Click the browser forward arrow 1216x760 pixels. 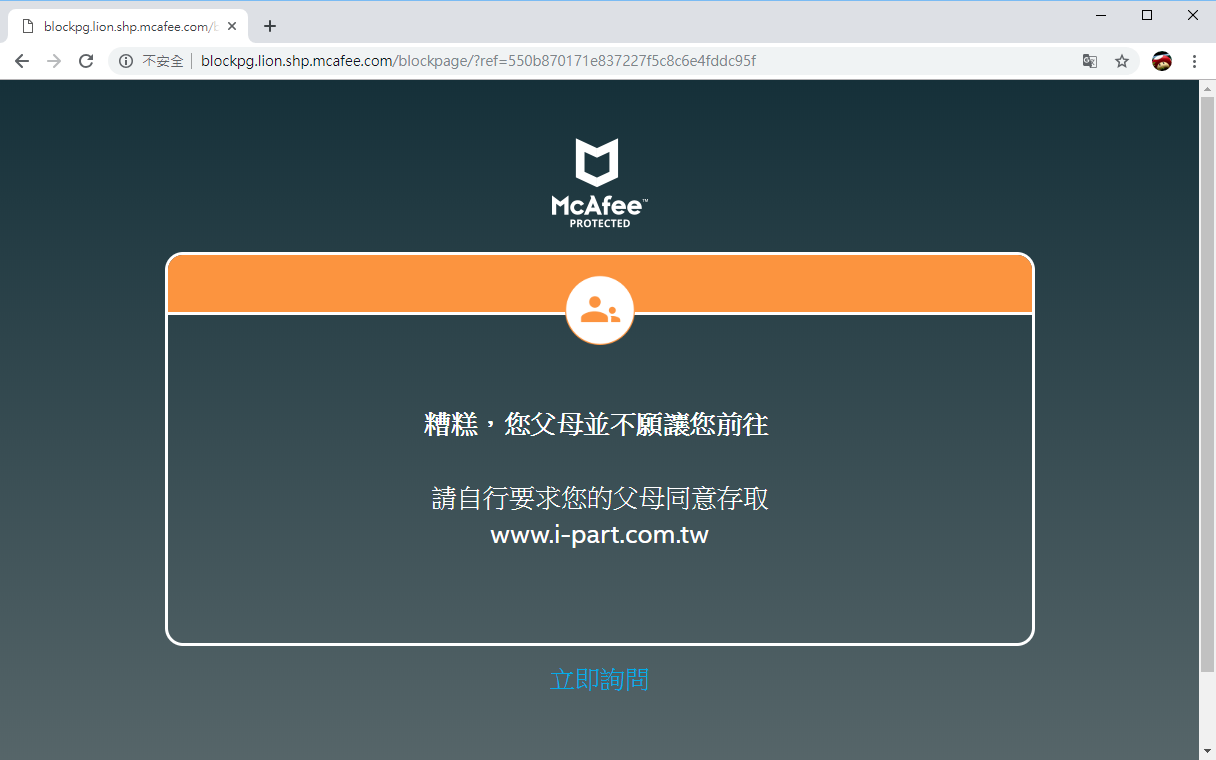(54, 61)
